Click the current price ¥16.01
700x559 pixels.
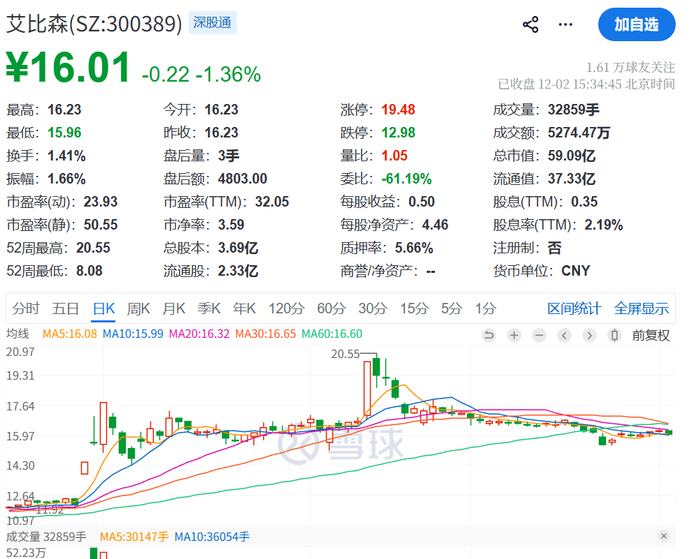[x=68, y=67]
